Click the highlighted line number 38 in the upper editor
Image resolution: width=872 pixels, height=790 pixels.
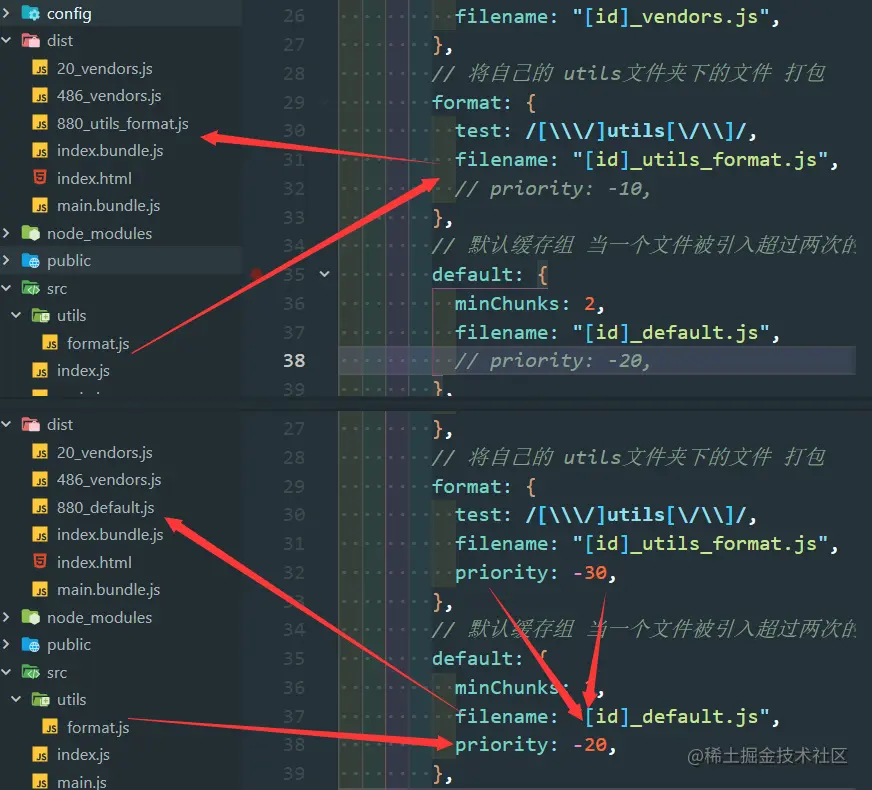coord(294,360)
